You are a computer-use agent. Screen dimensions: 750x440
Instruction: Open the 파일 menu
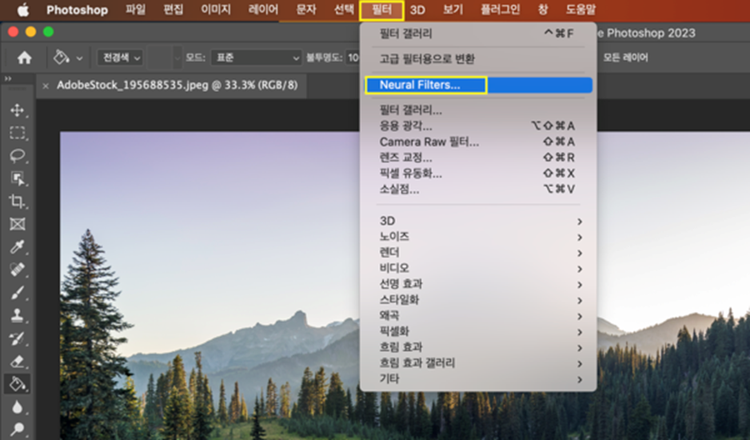135,10
